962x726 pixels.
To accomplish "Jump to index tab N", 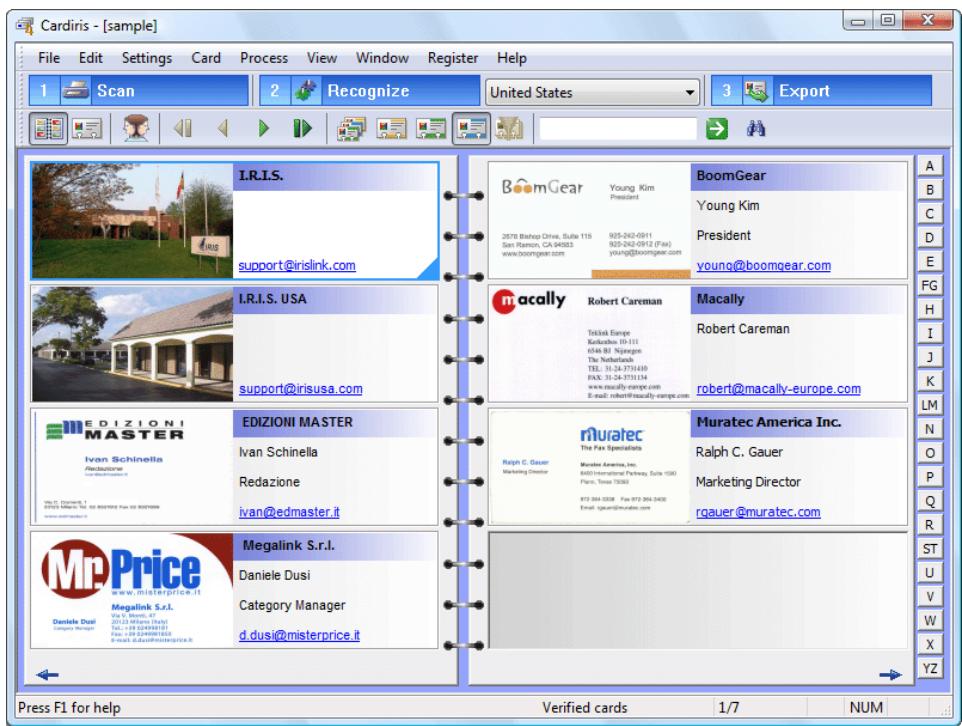I will 929,429.
